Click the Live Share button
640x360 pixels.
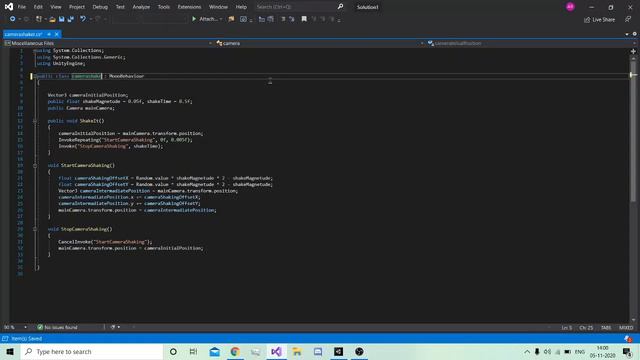599,20
